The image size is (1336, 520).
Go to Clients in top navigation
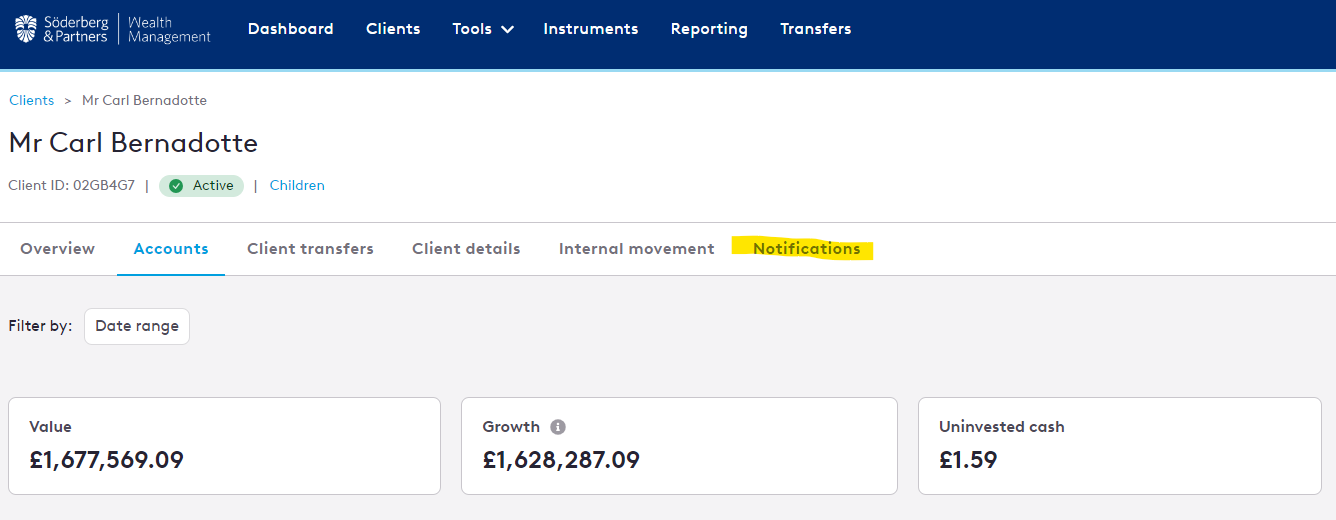(x=393, y=29)
